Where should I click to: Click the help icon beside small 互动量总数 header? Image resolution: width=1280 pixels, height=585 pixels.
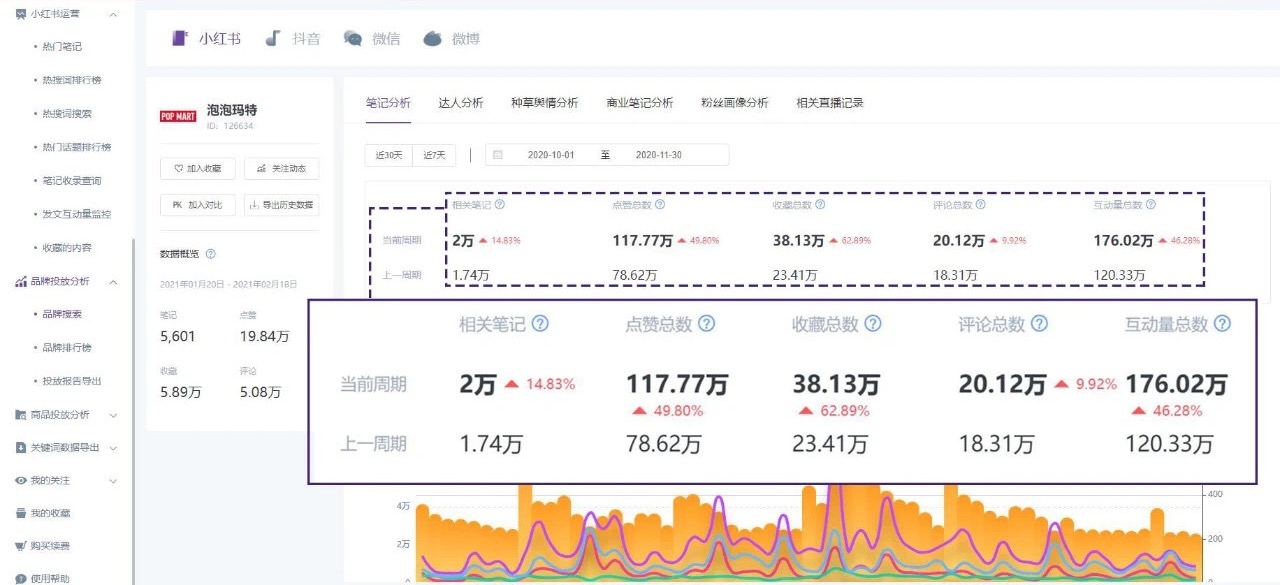click(x=1151, y=204)
